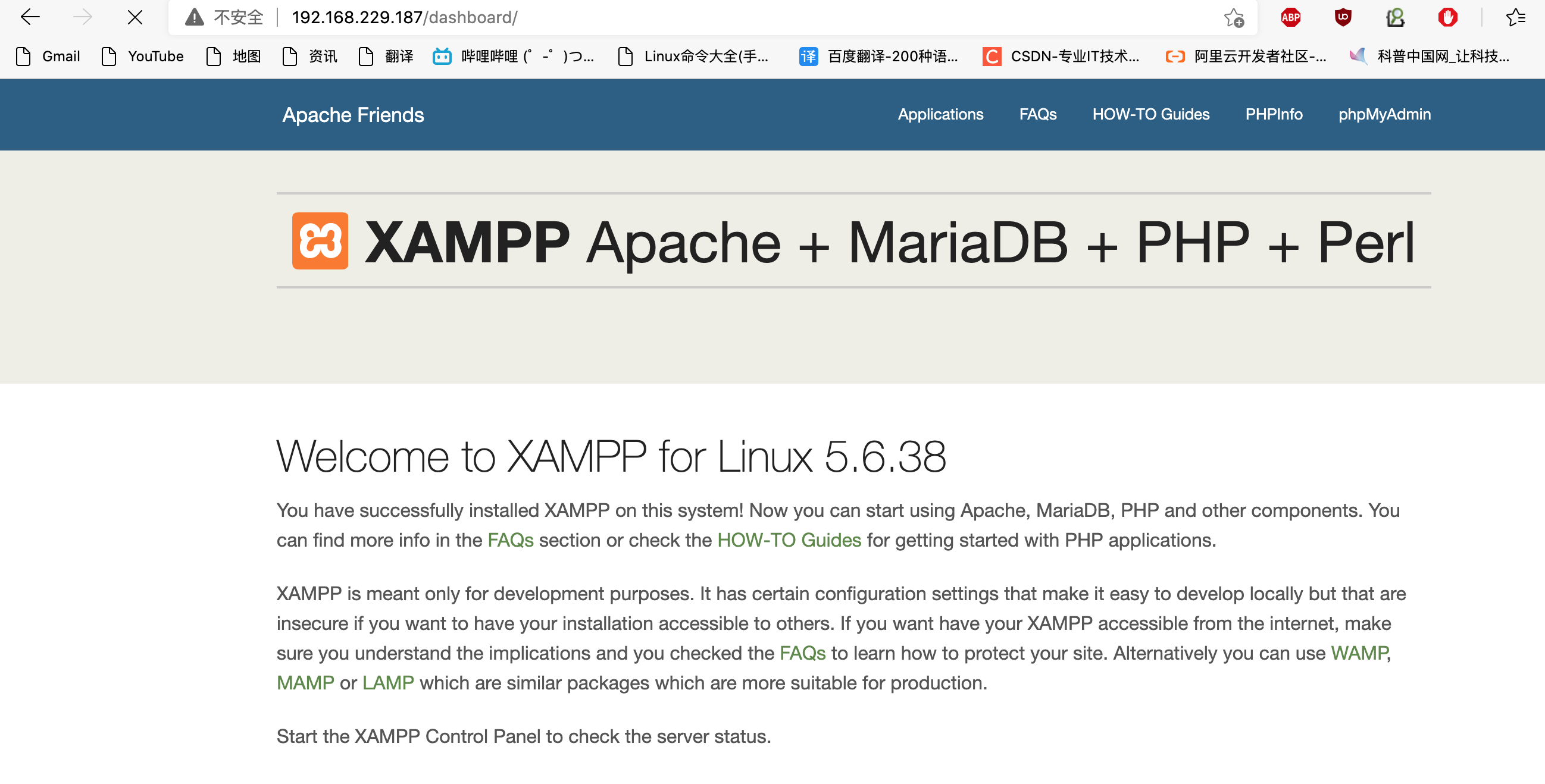This screenshot has width=1545, height=784.
Task: Click the LAMP link
Action: (x=387, y=683)
